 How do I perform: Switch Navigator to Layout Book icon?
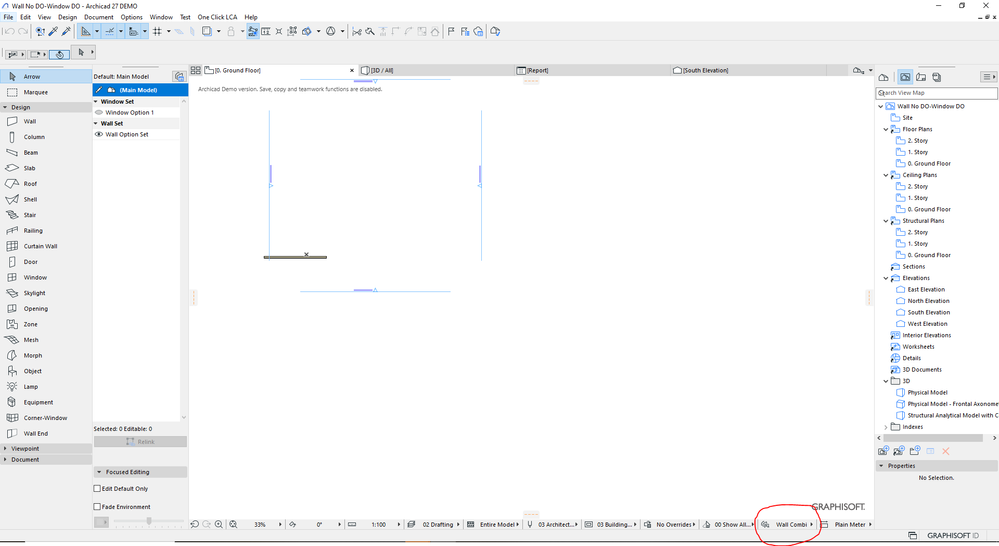[921, 77]
